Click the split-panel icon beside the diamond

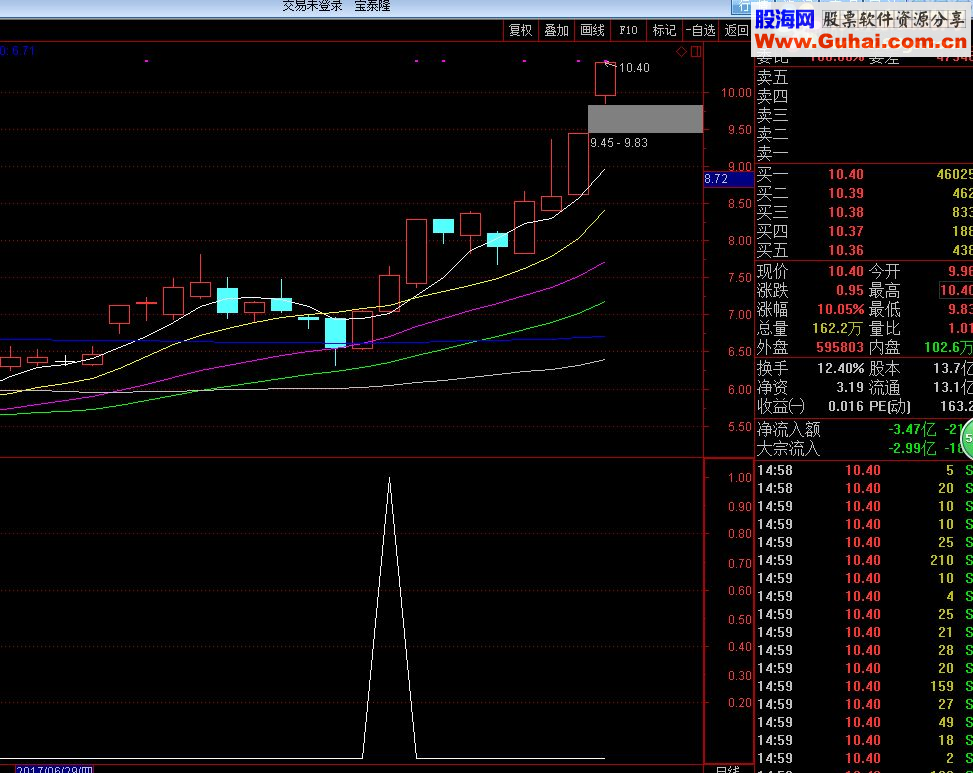(696, 51)
